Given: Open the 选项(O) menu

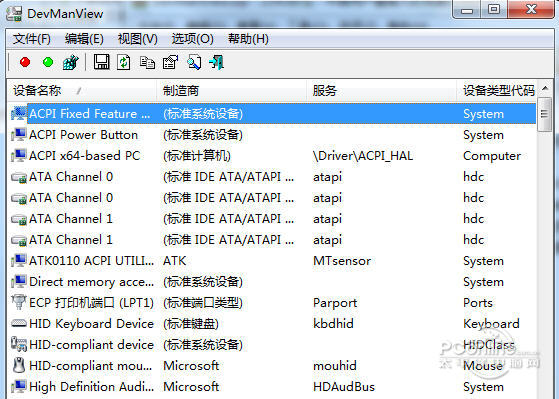Looking at the screenshot, I should [x=193, y=39].
